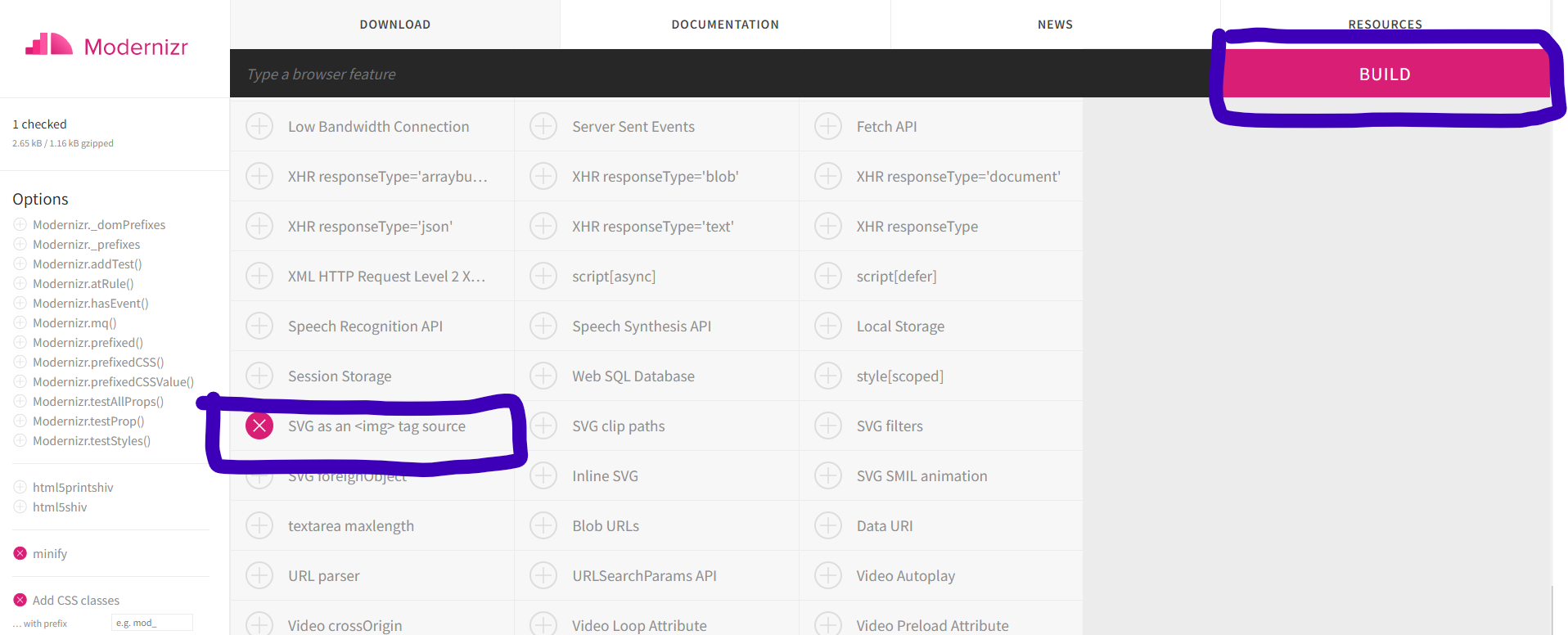
Task: Add Video Preload Attribute detect
Action: (828, 625)
